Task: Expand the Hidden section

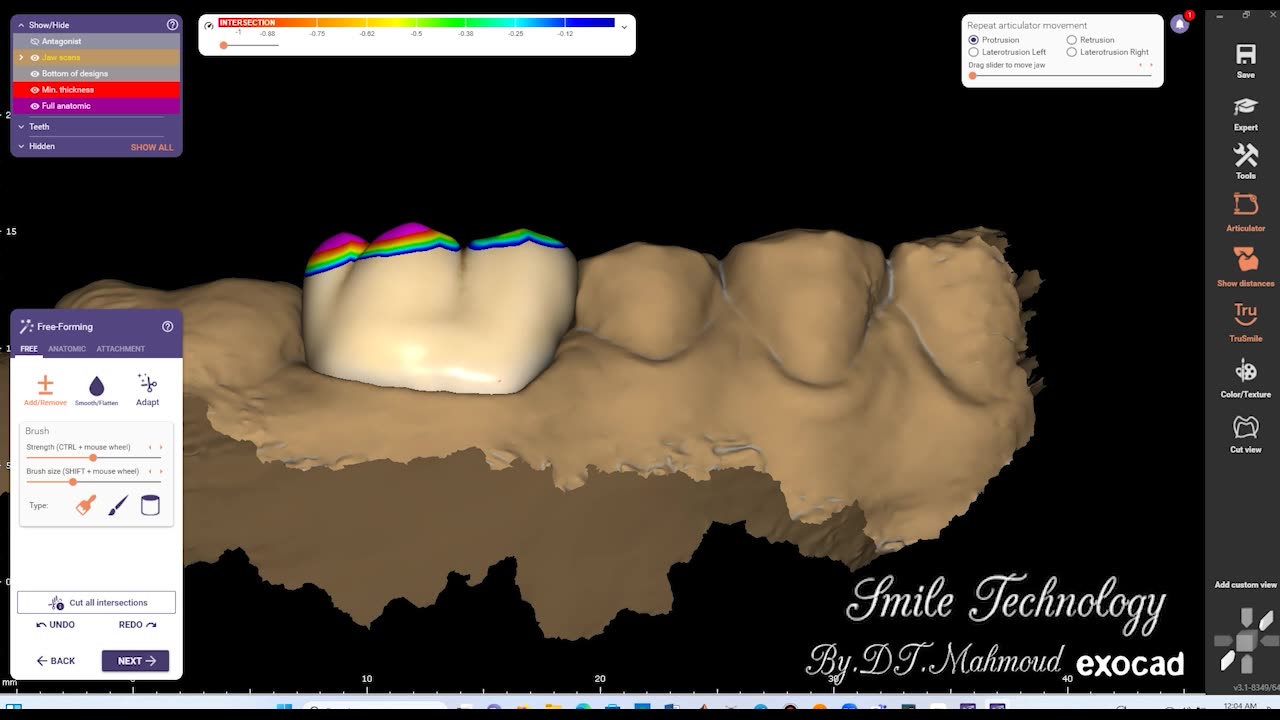Action: [21, 146]
